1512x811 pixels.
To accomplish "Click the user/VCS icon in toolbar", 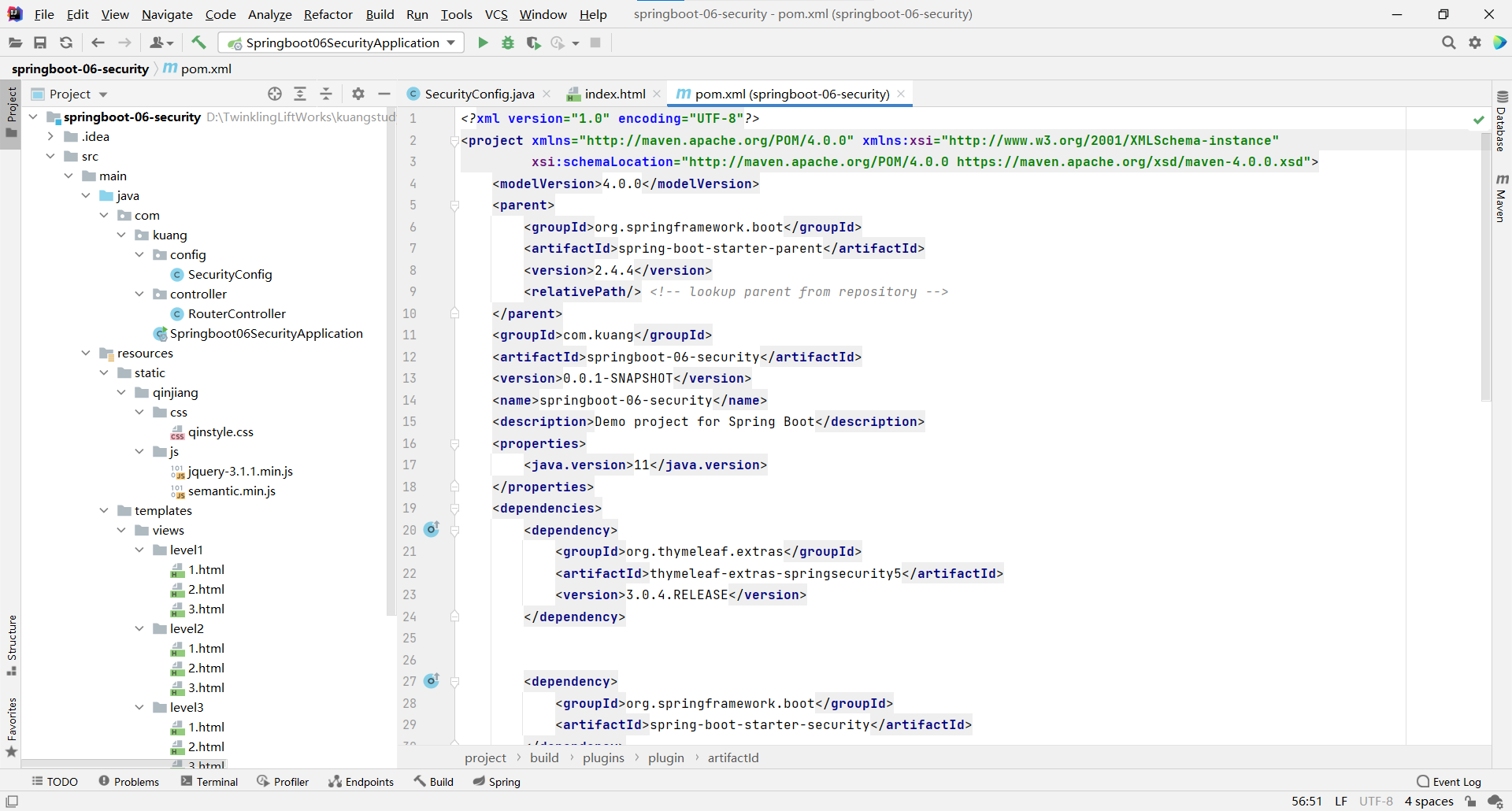I will pos(161,43).
